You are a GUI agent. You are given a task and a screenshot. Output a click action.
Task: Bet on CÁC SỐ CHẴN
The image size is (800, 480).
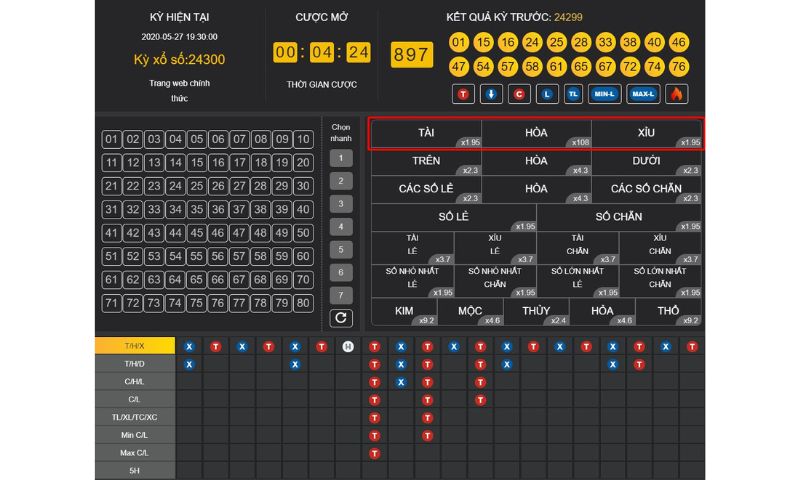click(646, 190)
